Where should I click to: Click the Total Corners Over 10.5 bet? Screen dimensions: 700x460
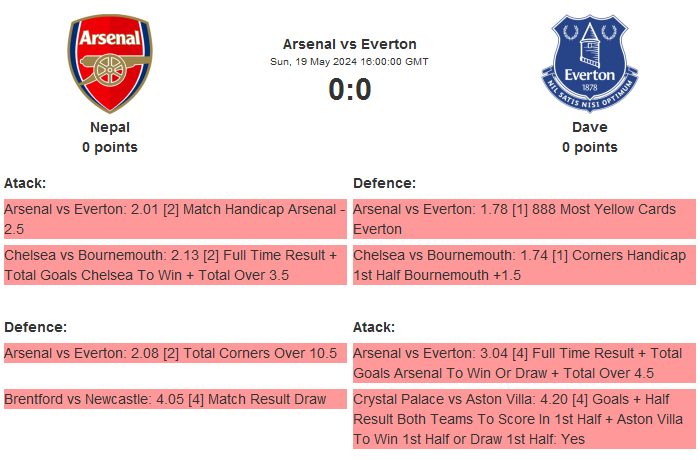coord(175,353)
